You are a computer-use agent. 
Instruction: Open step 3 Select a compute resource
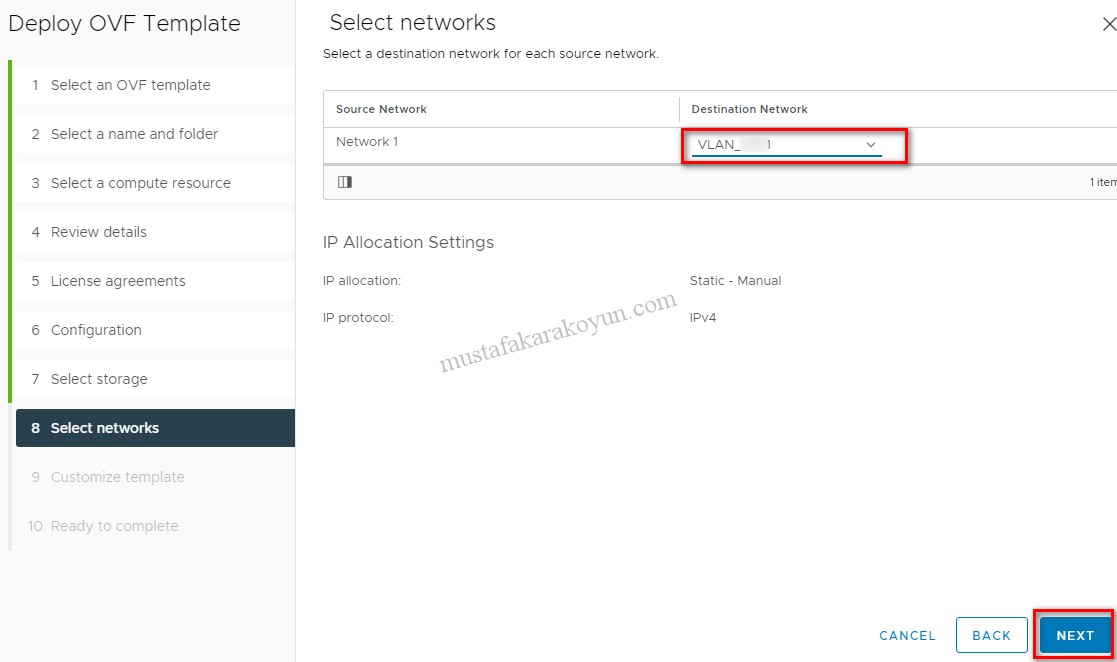[x=140, y=183]
